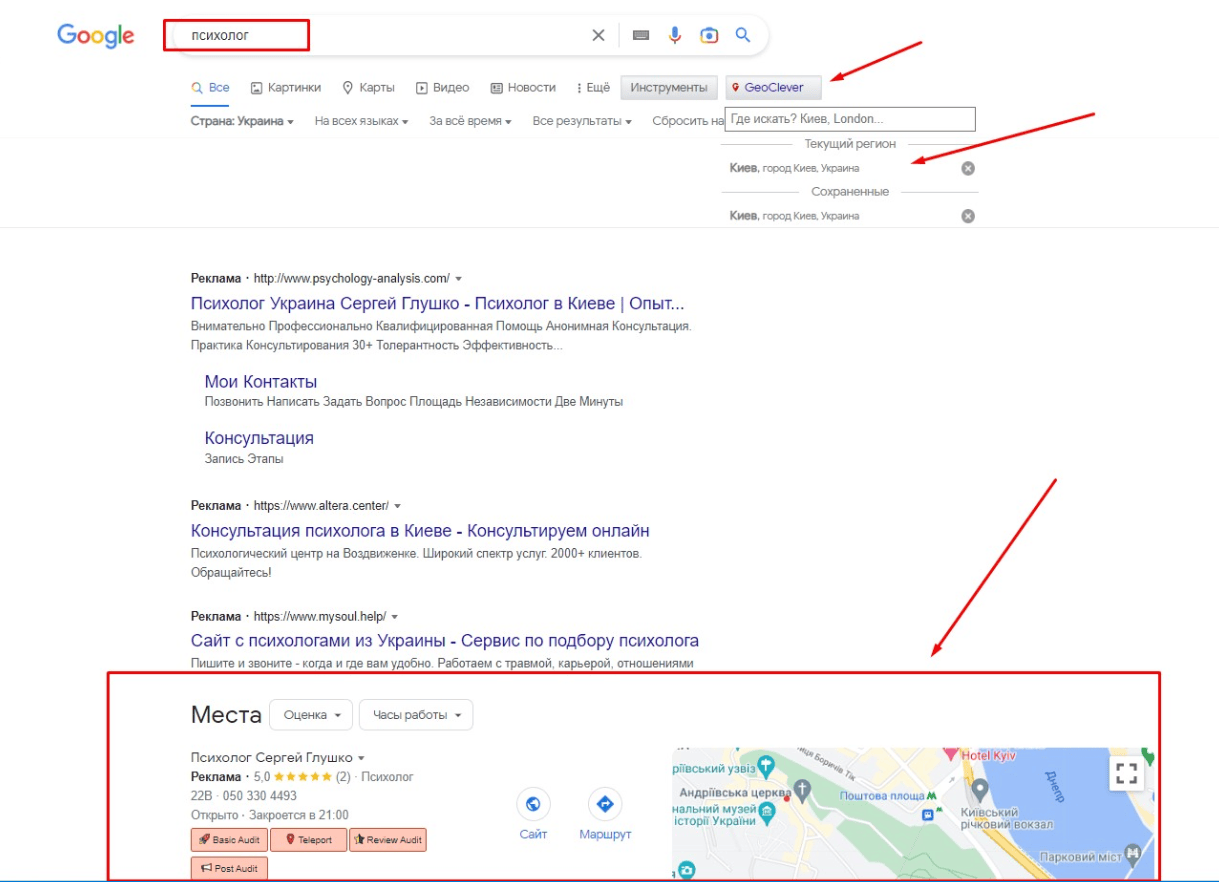Viewport: 1219px width, 882px height.
Task: Open Все результаты dropdown
Action: [582, 122]
